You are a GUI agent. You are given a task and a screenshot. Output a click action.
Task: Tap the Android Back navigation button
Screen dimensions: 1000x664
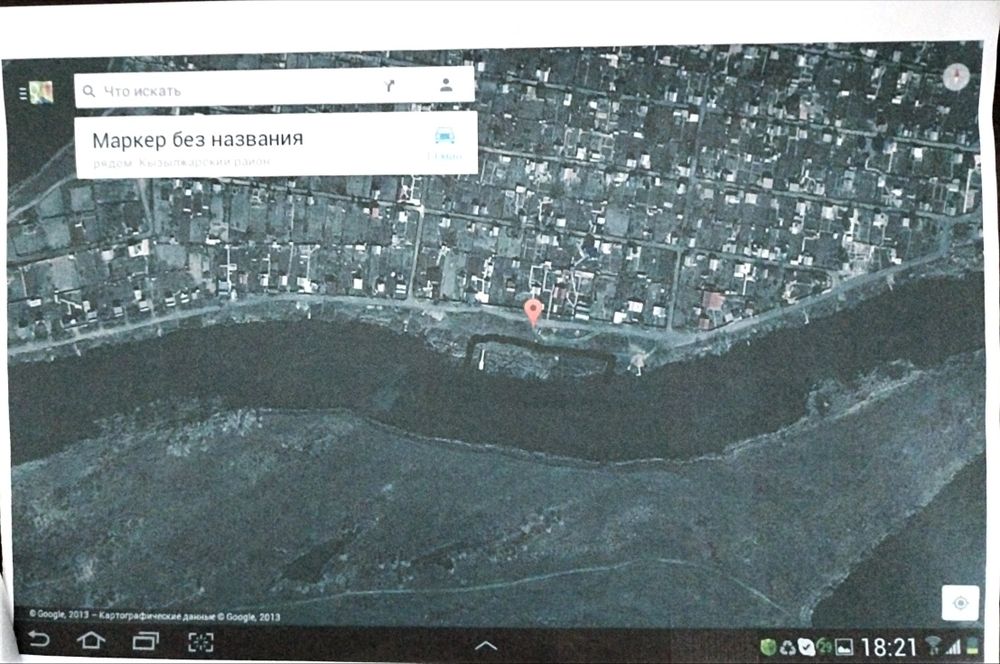pos(38,640)
